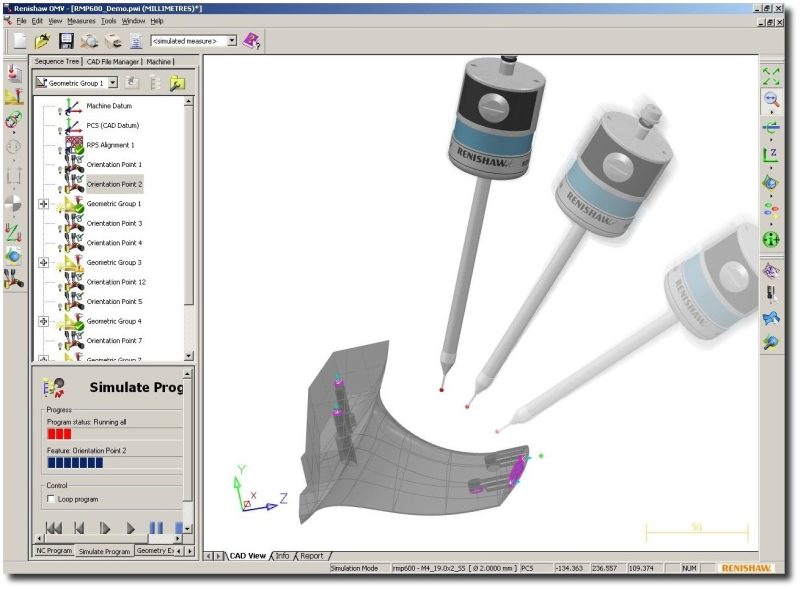Toggle the light bulb beside Orientation Point 5
This screenshot has height=589, width=800.
click(x=60, y=307)
